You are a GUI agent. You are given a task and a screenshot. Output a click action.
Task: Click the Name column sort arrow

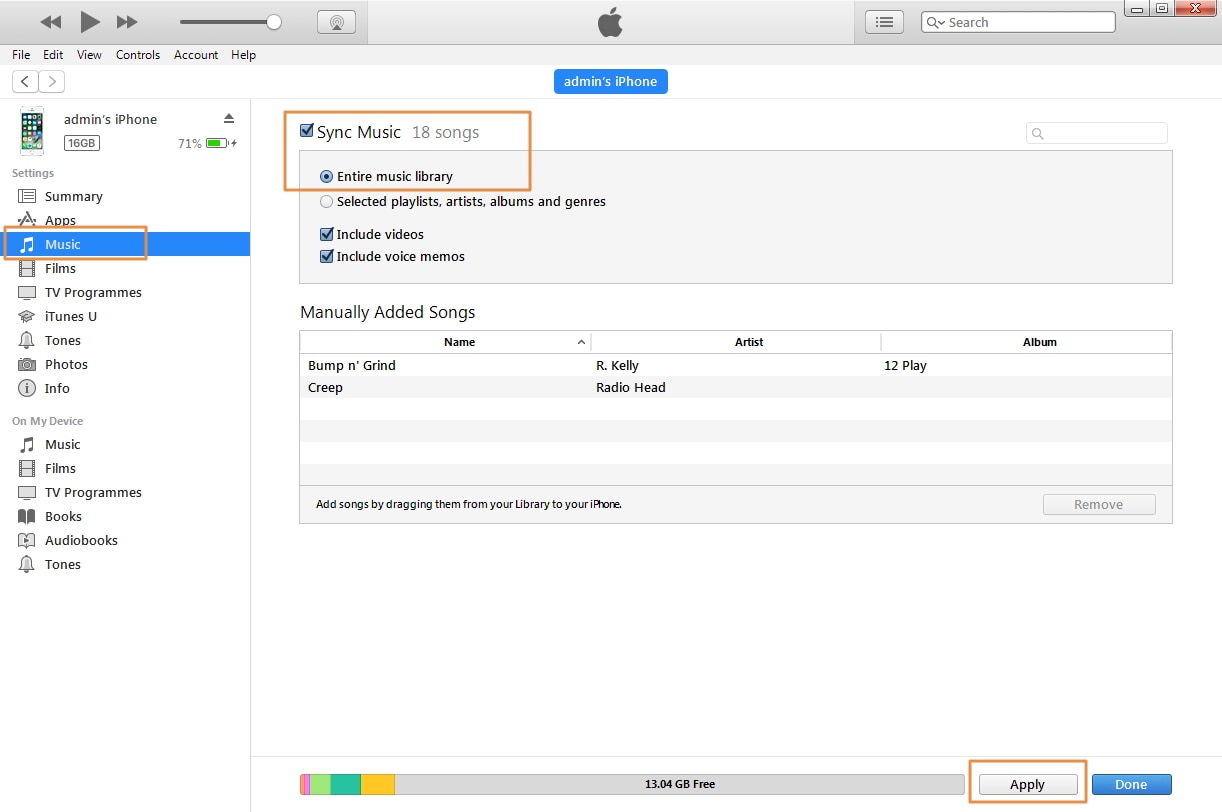coord(581,342)
